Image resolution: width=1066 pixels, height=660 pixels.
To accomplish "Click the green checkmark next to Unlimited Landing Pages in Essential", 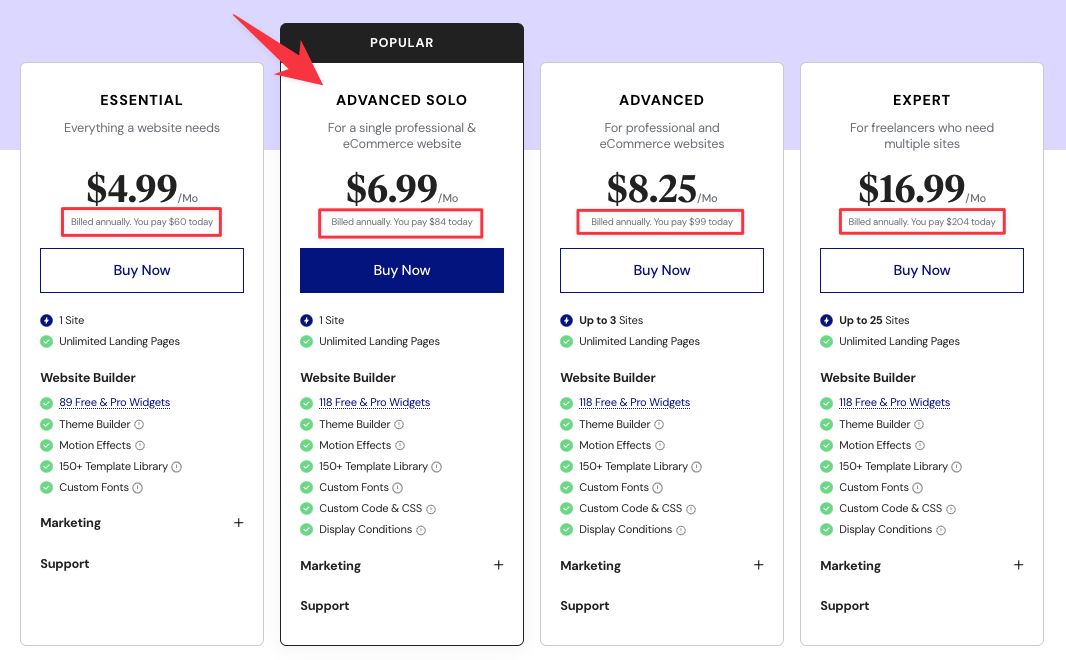I will [46, 341].
